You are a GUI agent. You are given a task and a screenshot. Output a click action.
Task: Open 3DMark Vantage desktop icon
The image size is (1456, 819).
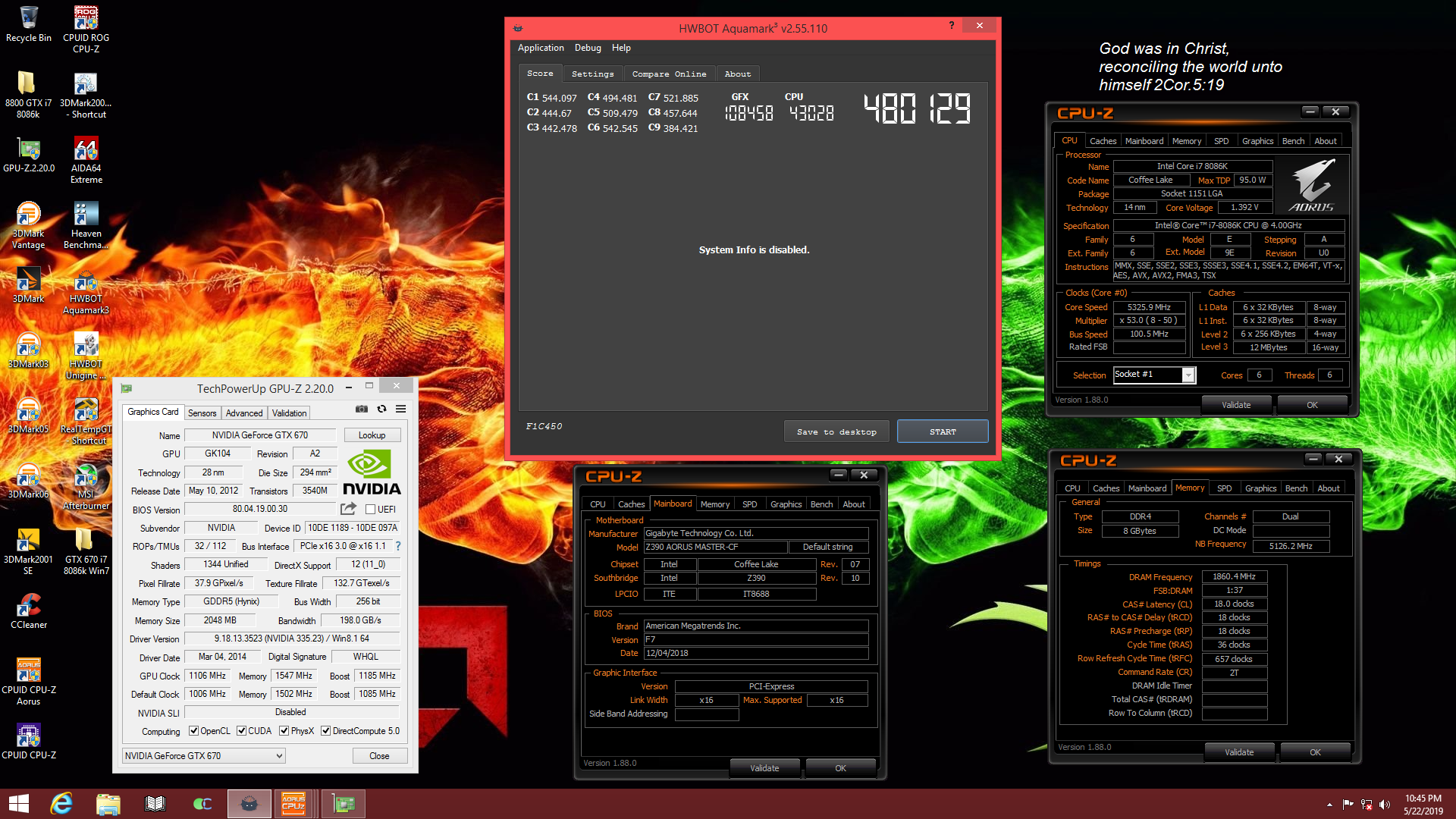(x=28, y=225)
